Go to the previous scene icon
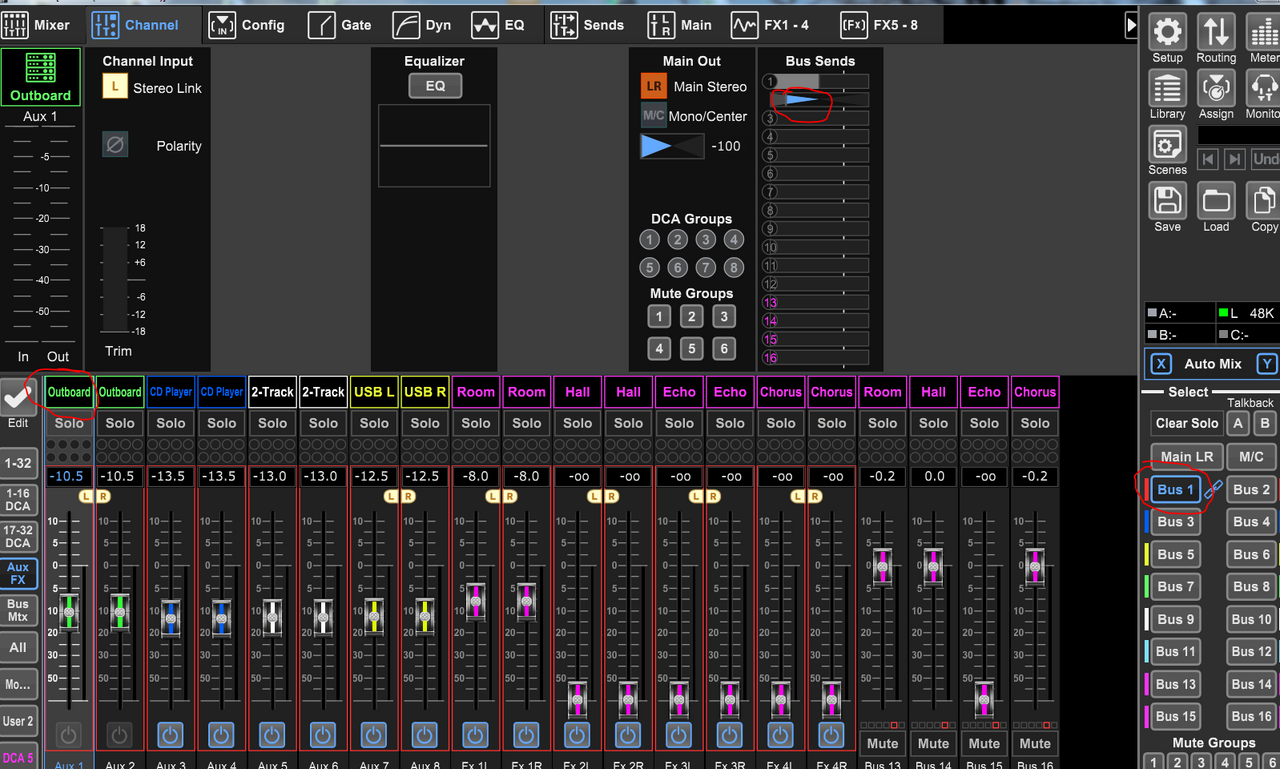This screenshot has width=1280, height=769. 1208,159
